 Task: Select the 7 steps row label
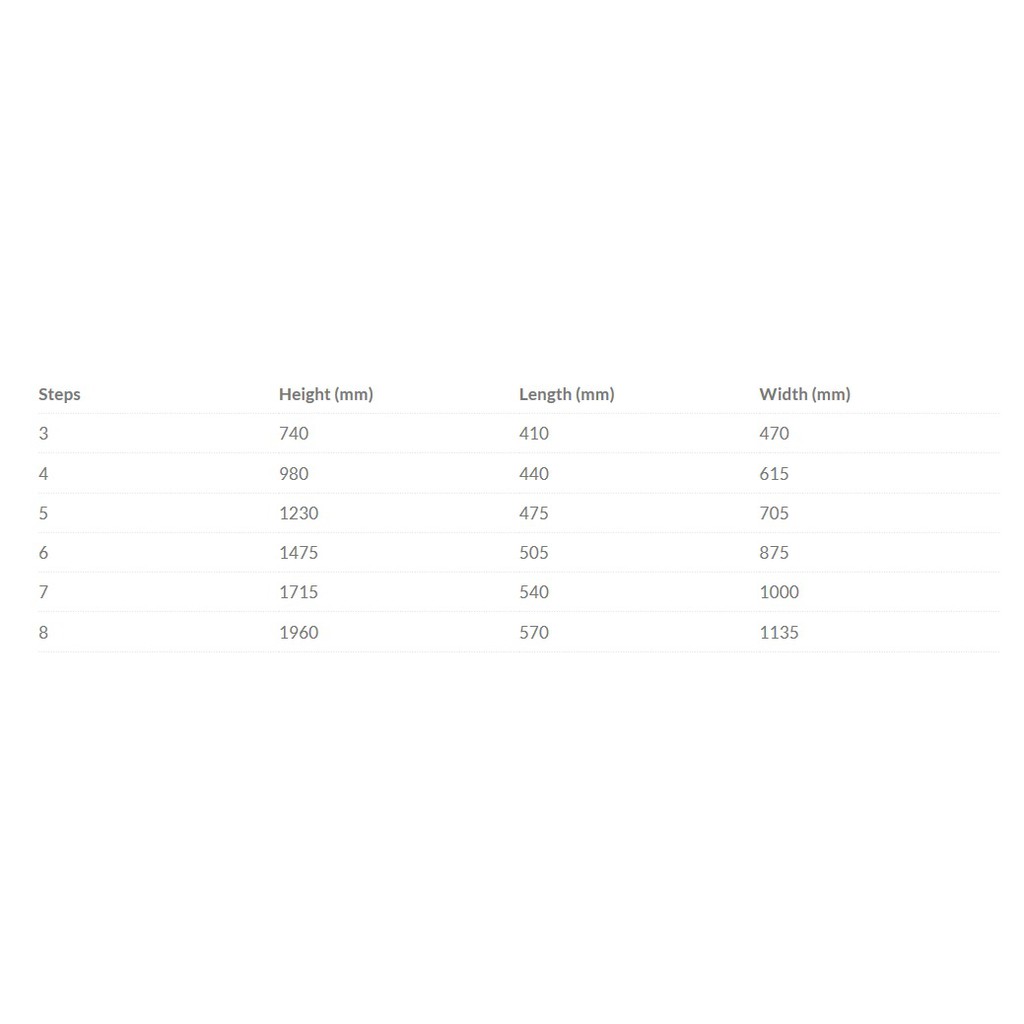tap(43, 592)
